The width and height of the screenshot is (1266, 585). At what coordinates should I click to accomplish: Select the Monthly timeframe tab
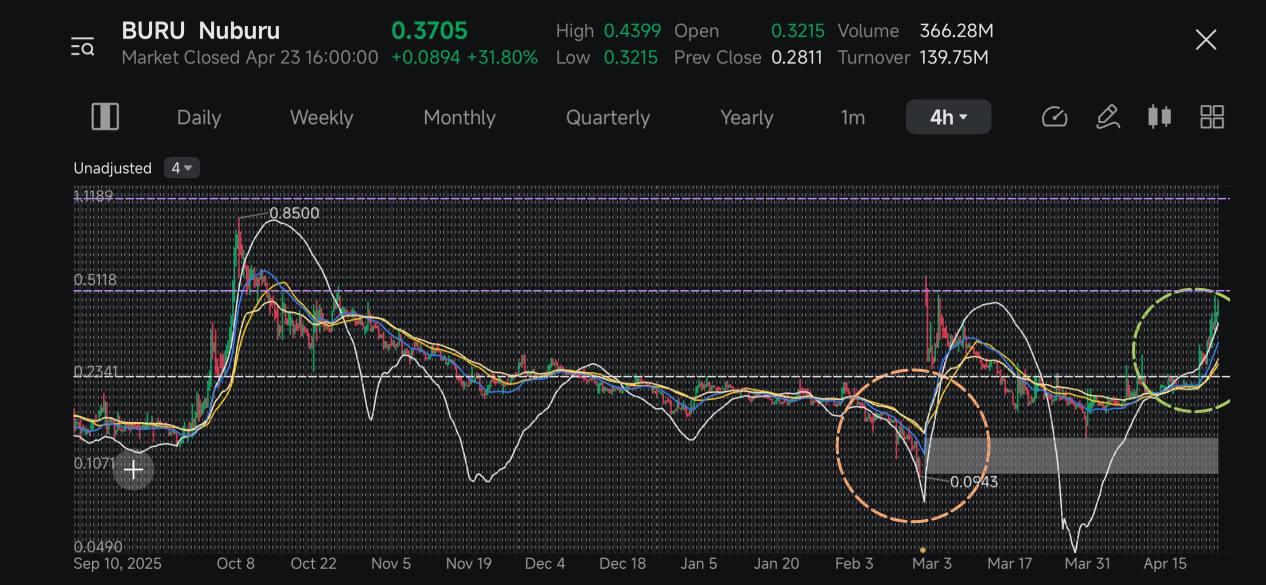pos(459,117)
